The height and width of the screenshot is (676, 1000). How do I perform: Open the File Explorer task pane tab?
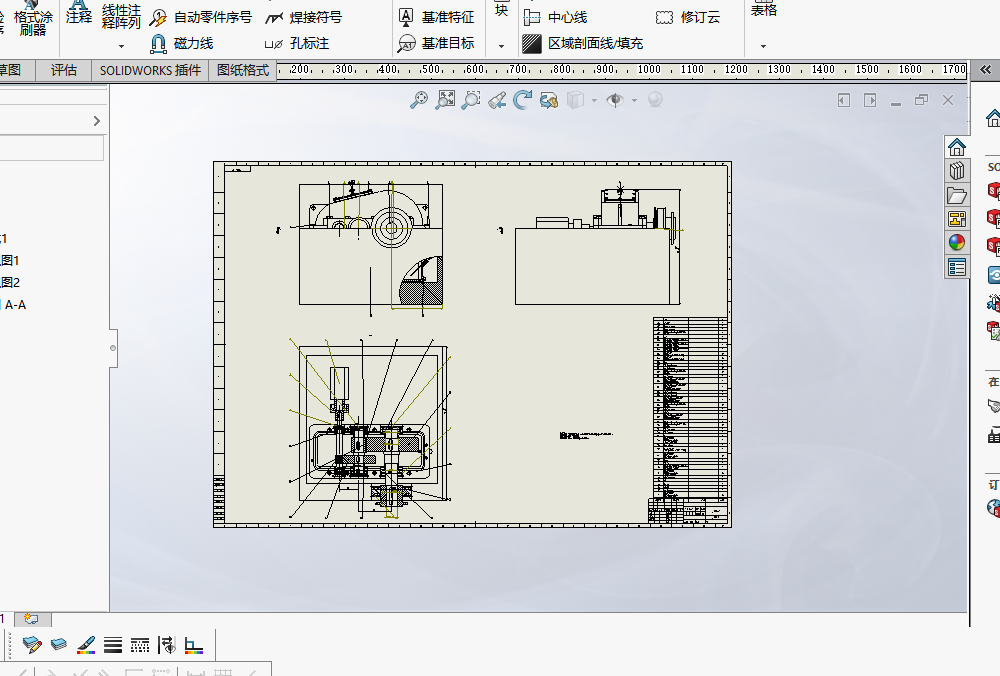pos(957,195)
